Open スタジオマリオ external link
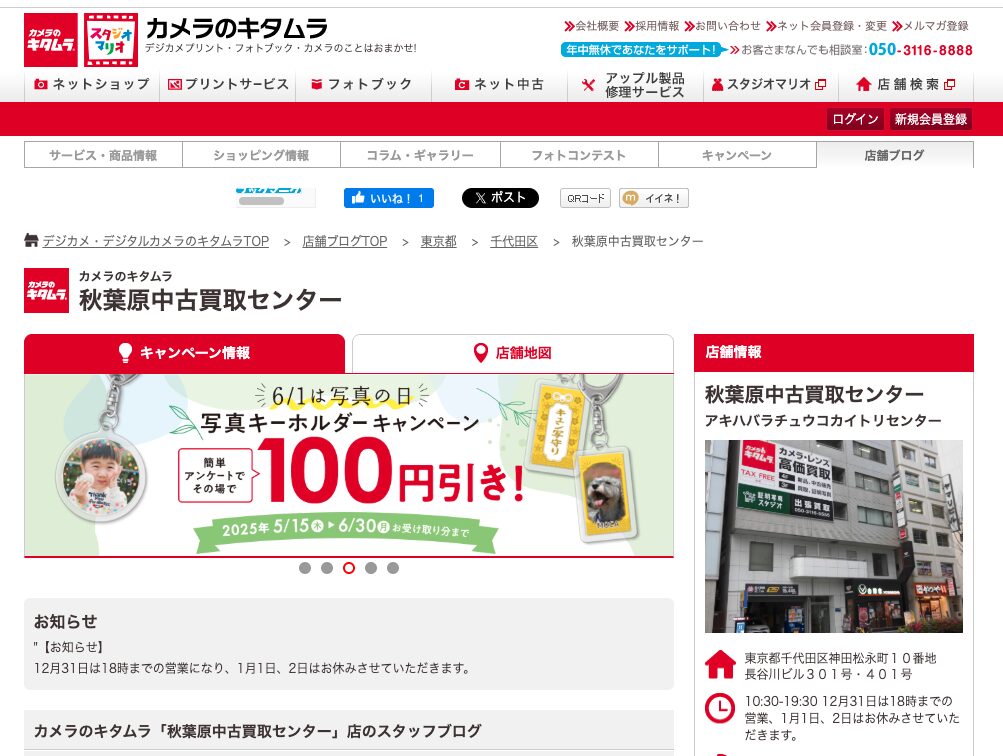Viewport: 1003px width, 756px height. pyautogui.click(x=771, y=84)
